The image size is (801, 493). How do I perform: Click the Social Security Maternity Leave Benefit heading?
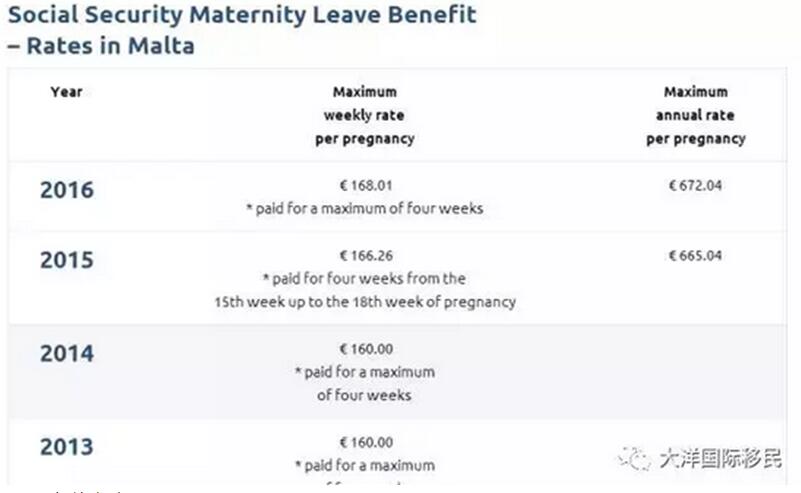coord(242,14)
